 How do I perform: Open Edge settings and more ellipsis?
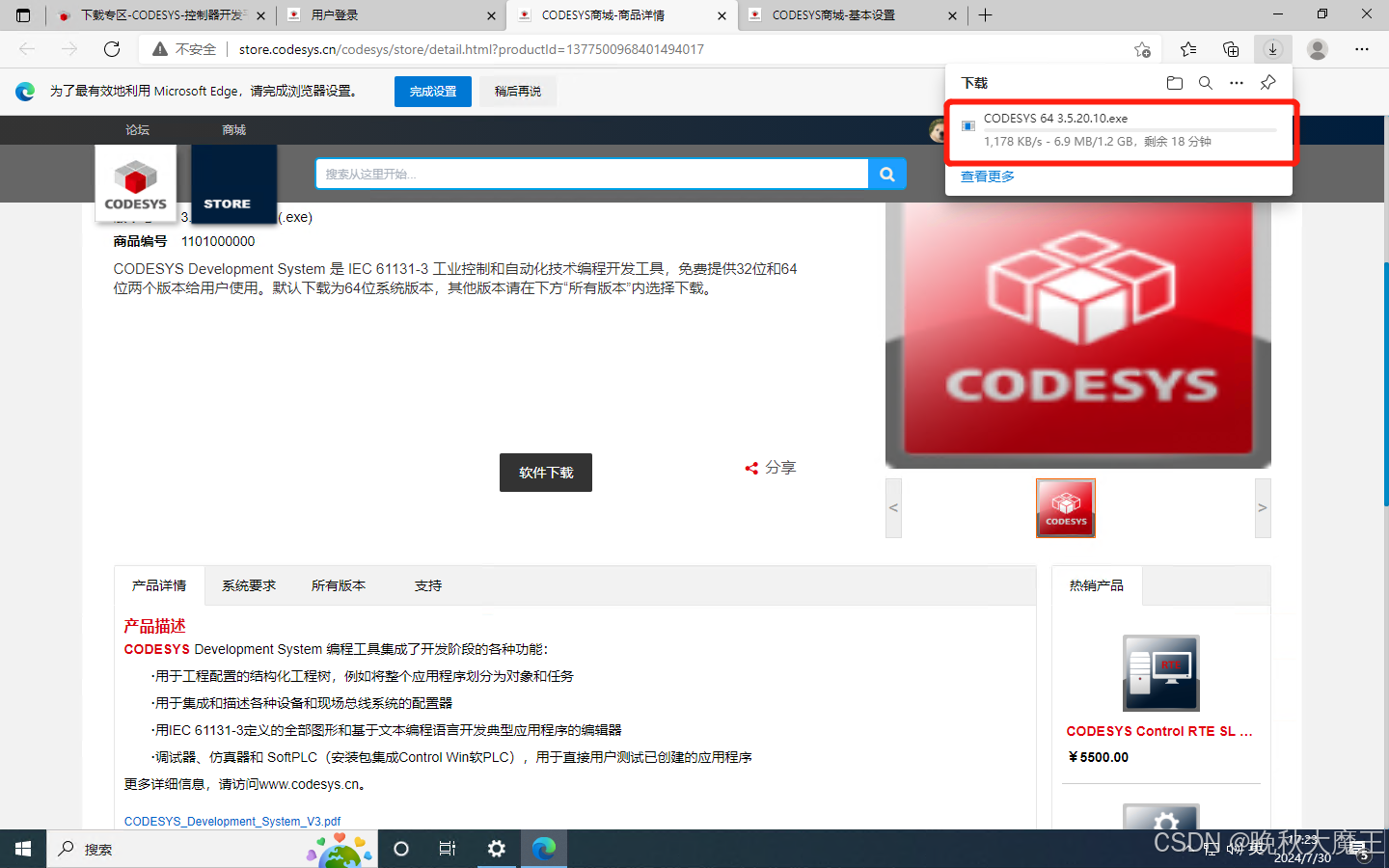pyautogui.click(x=1362, y=49)
